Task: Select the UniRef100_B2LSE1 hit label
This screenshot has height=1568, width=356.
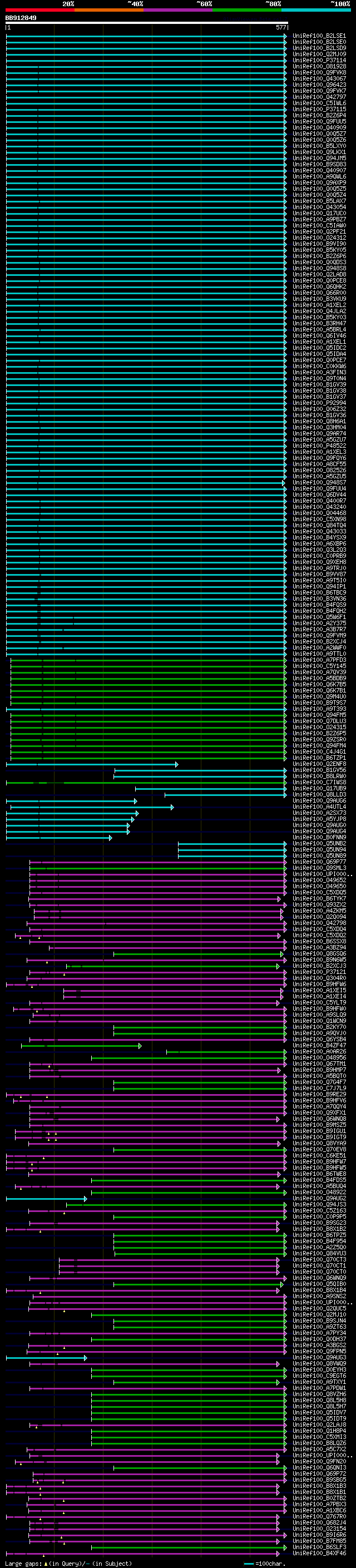Action: 319,36
